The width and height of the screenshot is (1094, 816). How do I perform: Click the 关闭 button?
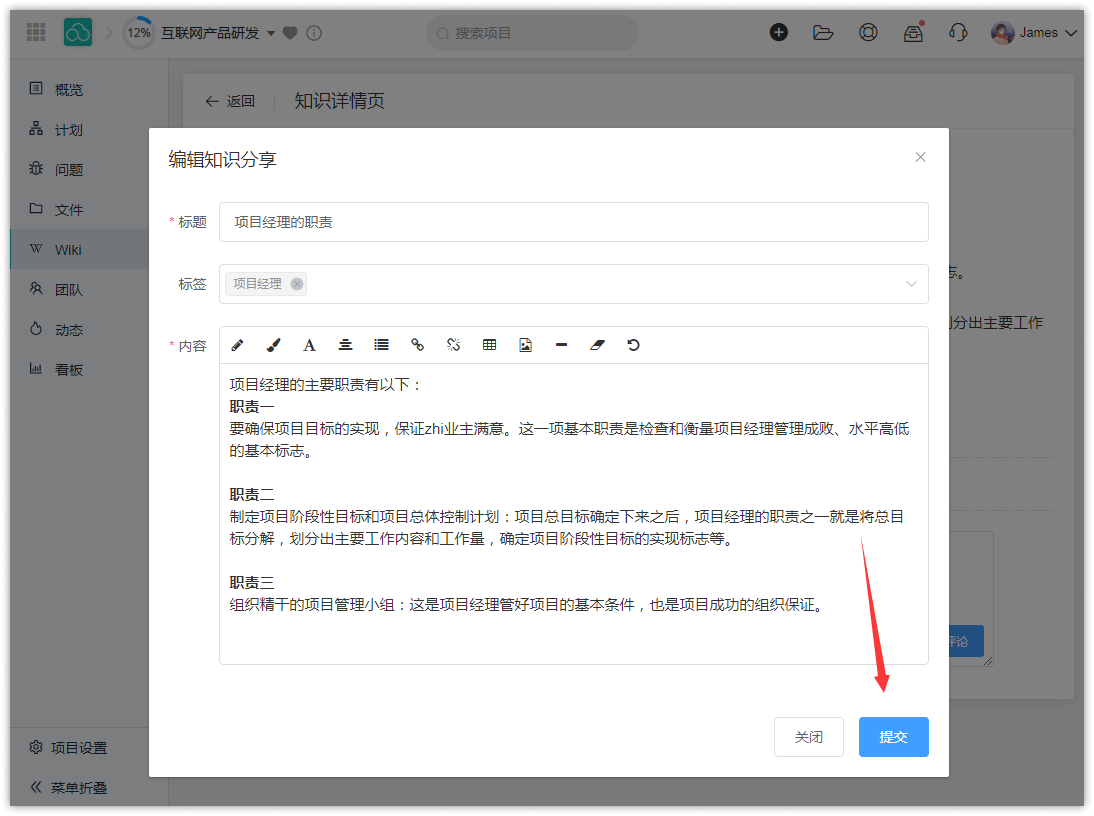809,737
